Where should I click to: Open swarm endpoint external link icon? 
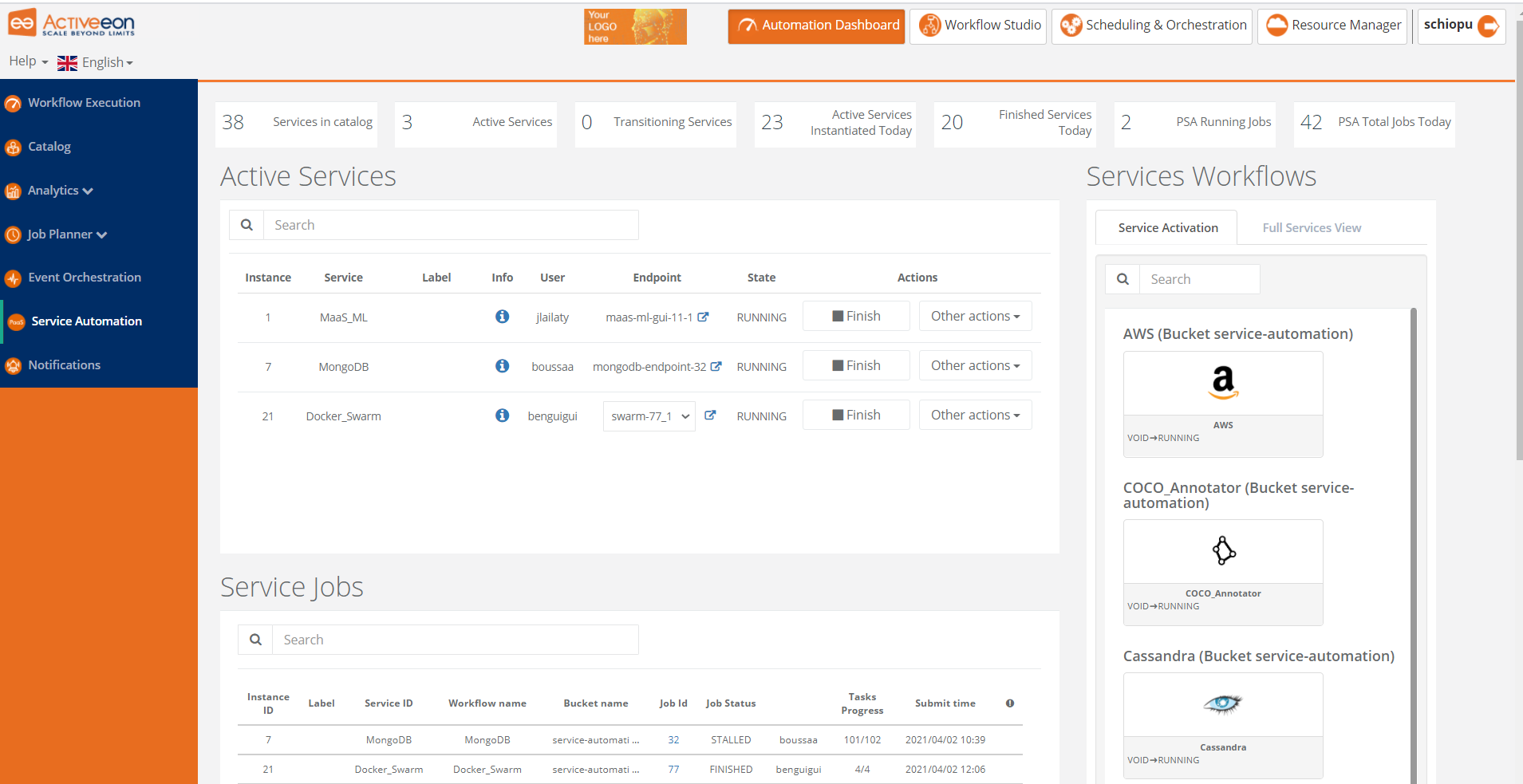(x=710, y=416)
